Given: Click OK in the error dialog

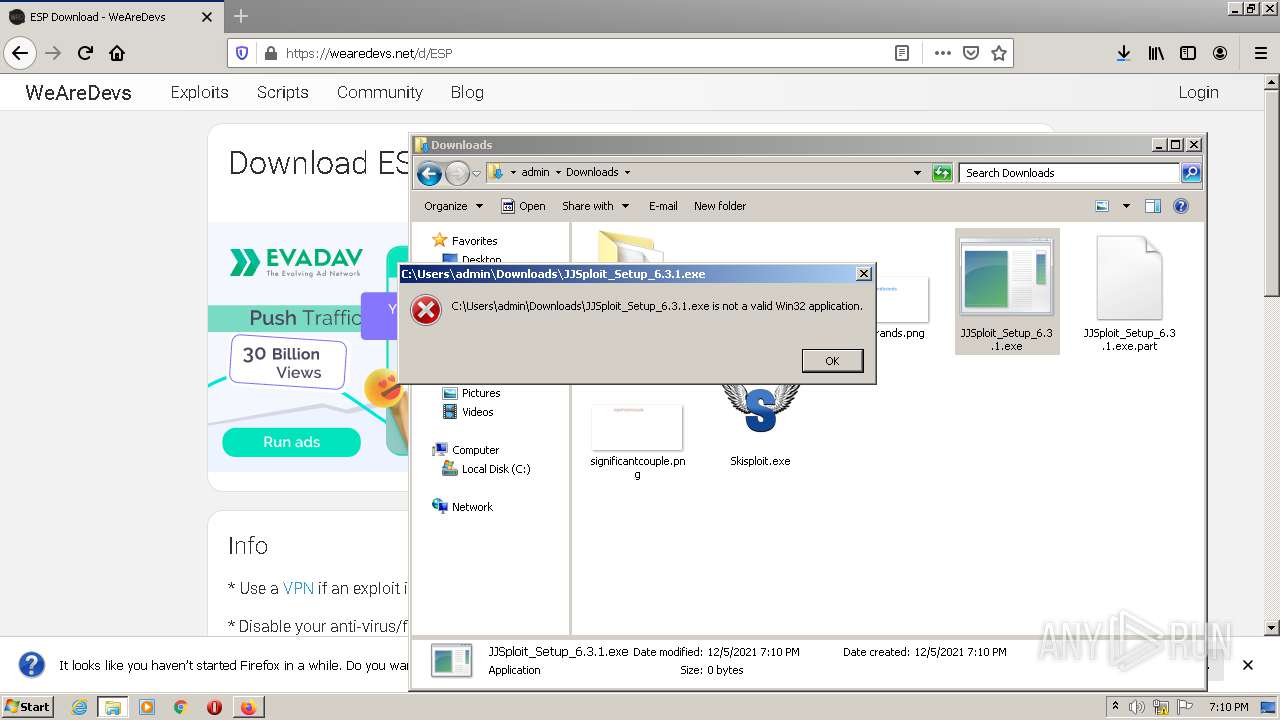Looking at the screenshot, I should point(832,361).
